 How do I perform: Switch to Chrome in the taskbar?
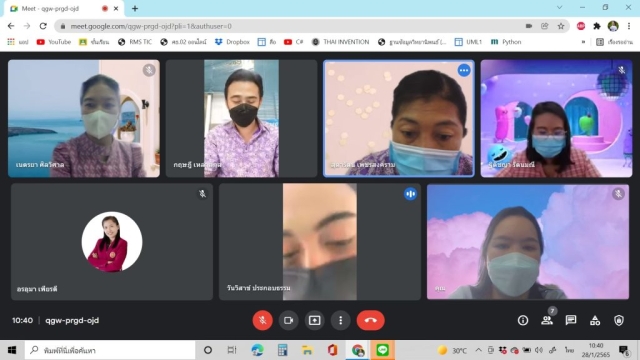tap(358, 350)
